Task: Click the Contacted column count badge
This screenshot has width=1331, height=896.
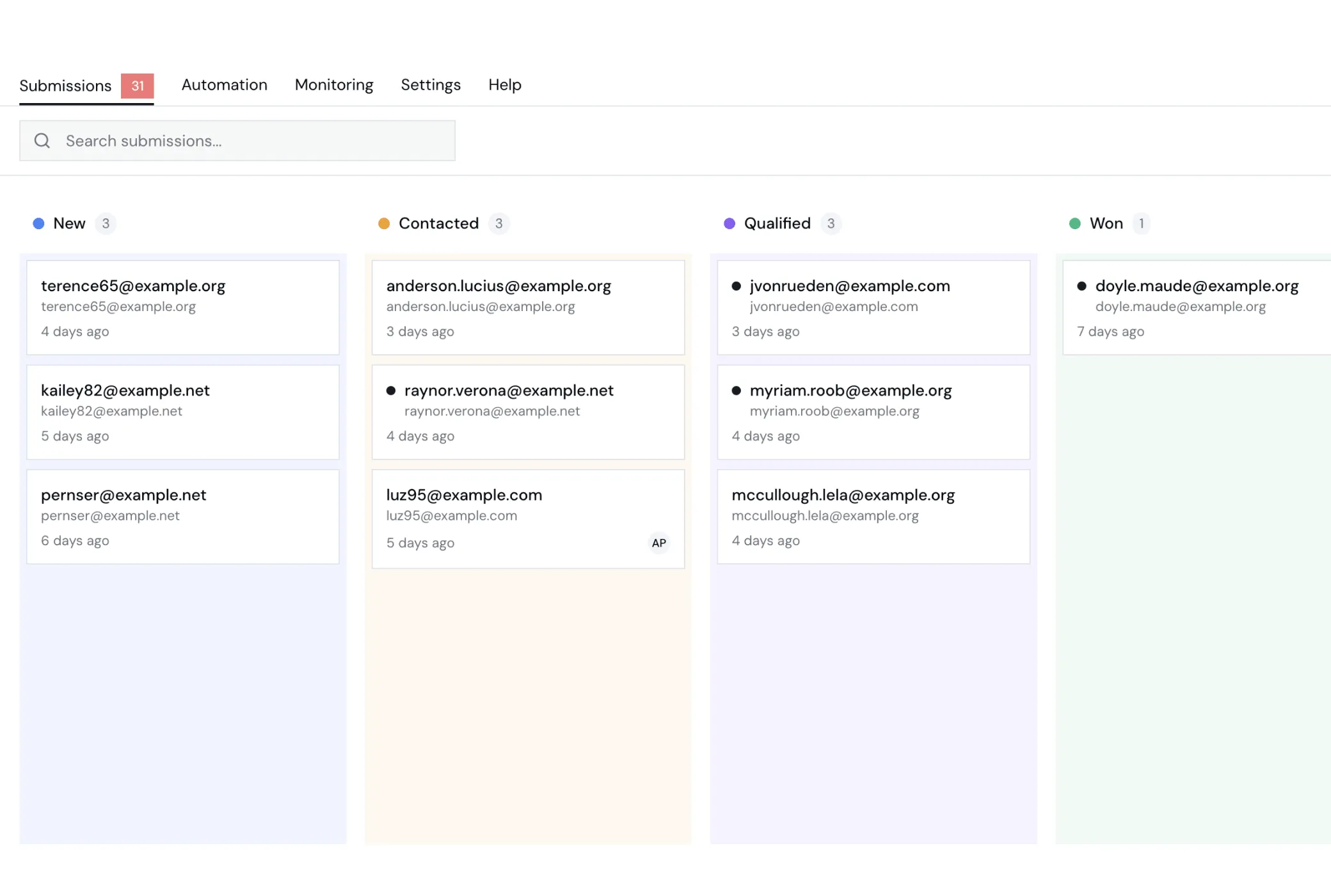Action: [x=498, y=223]
